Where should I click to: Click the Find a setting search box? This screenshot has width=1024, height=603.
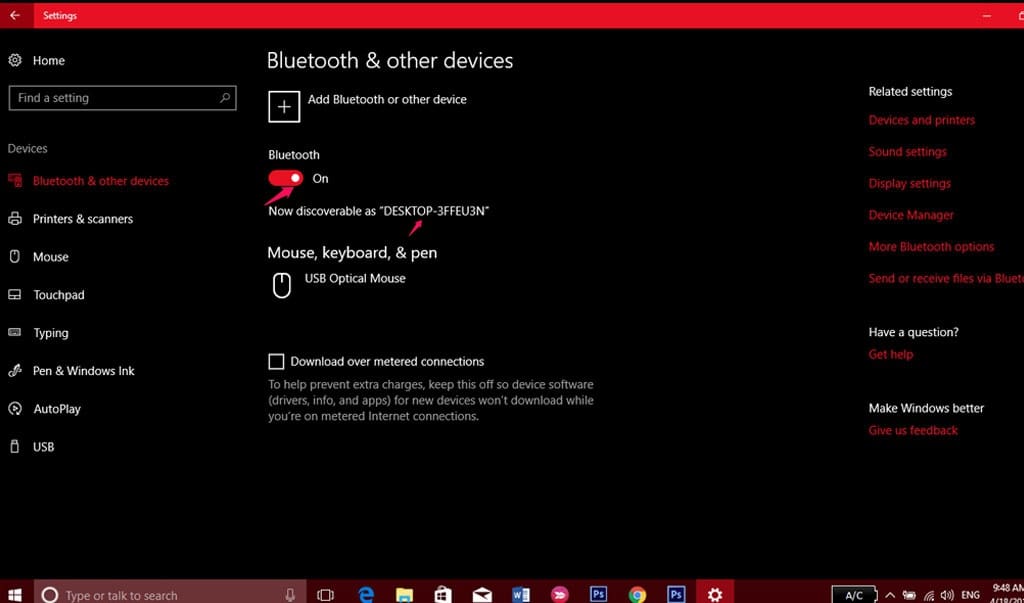[x=115, y=98]
